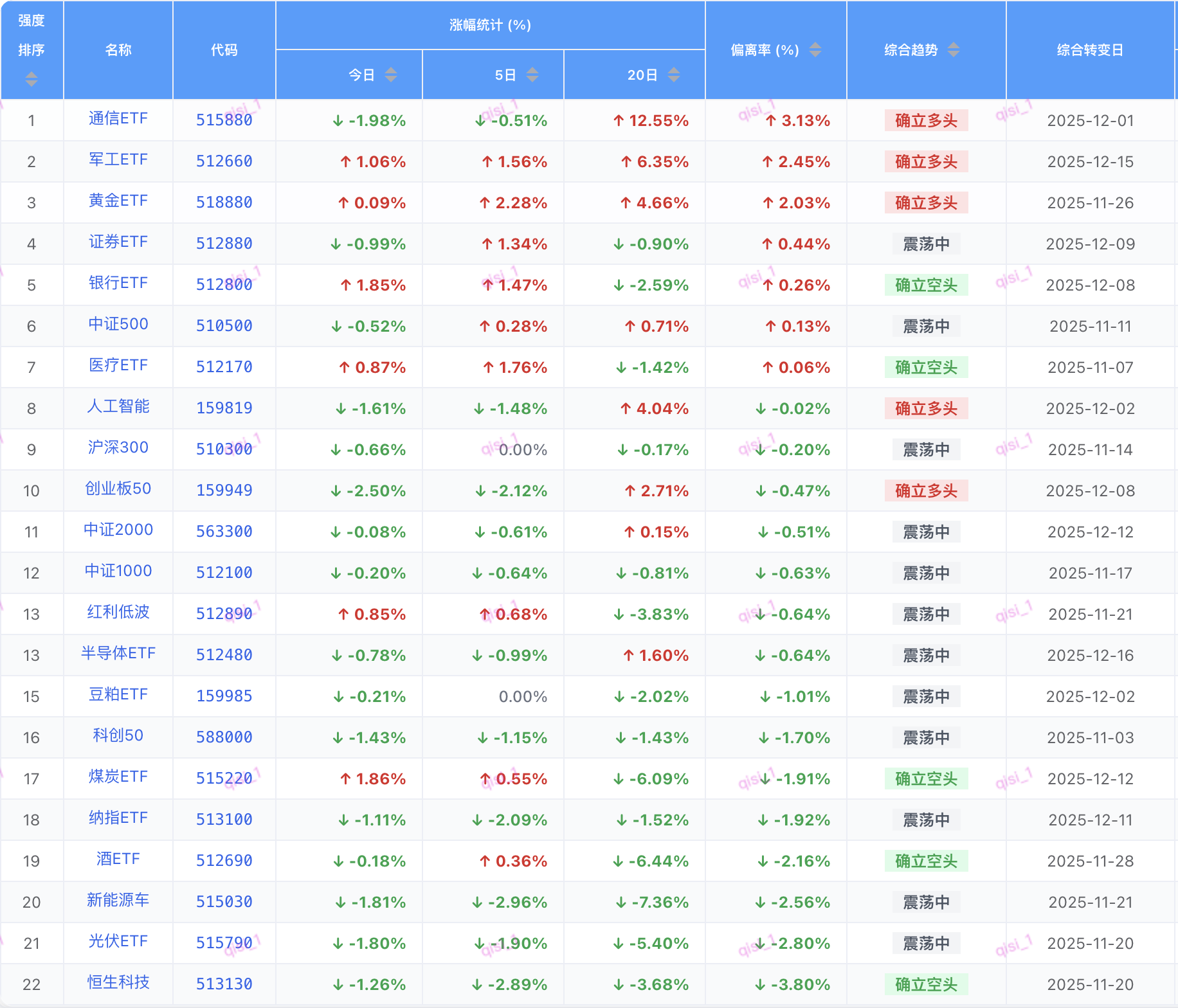This screenshot has width=1178, height=1008.
Task: Open the 半导体ETF link
Action: (118, 654)
